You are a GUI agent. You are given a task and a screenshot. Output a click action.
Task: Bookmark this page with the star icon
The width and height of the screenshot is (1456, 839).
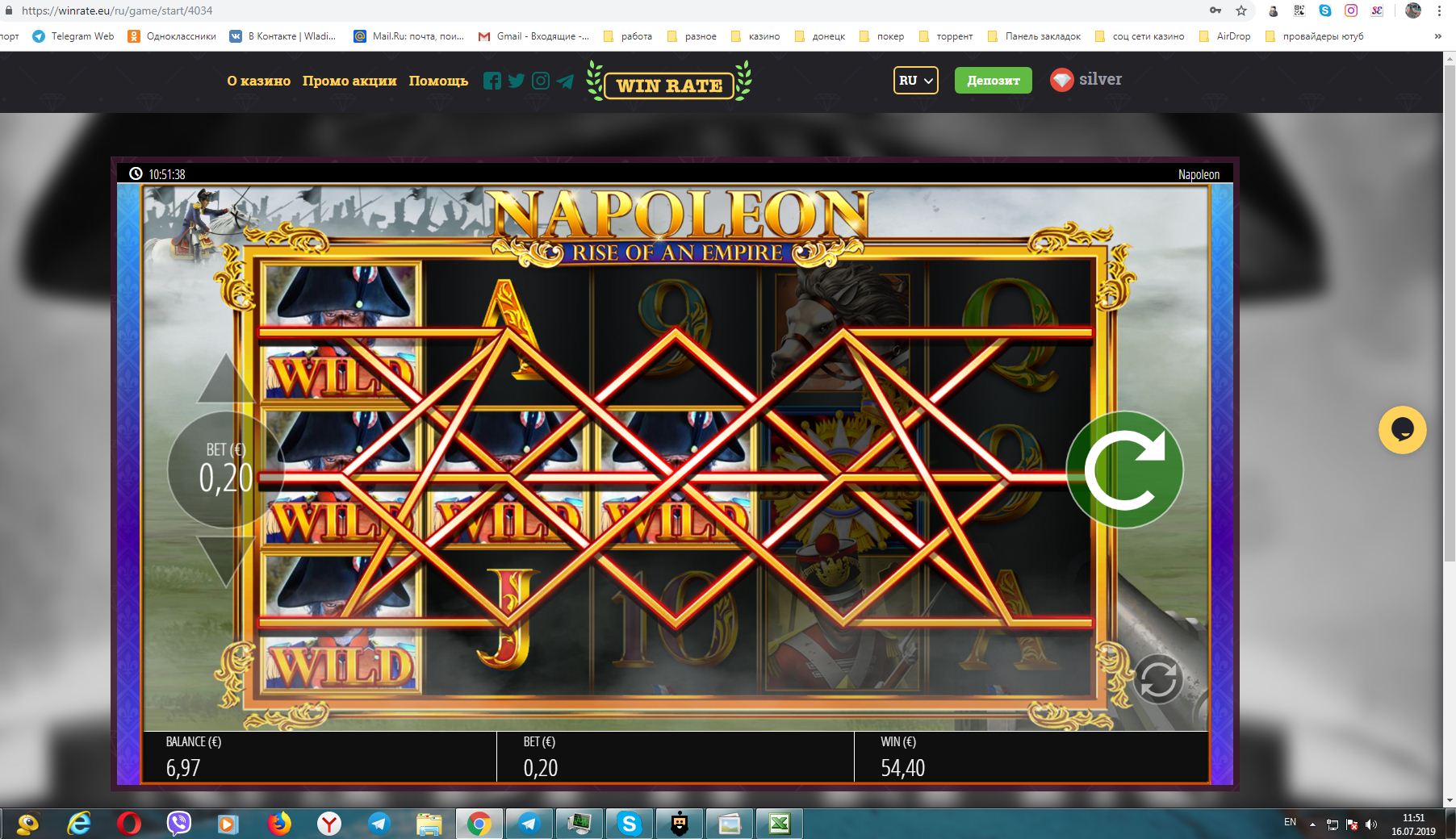click(x=1241, y=10)
